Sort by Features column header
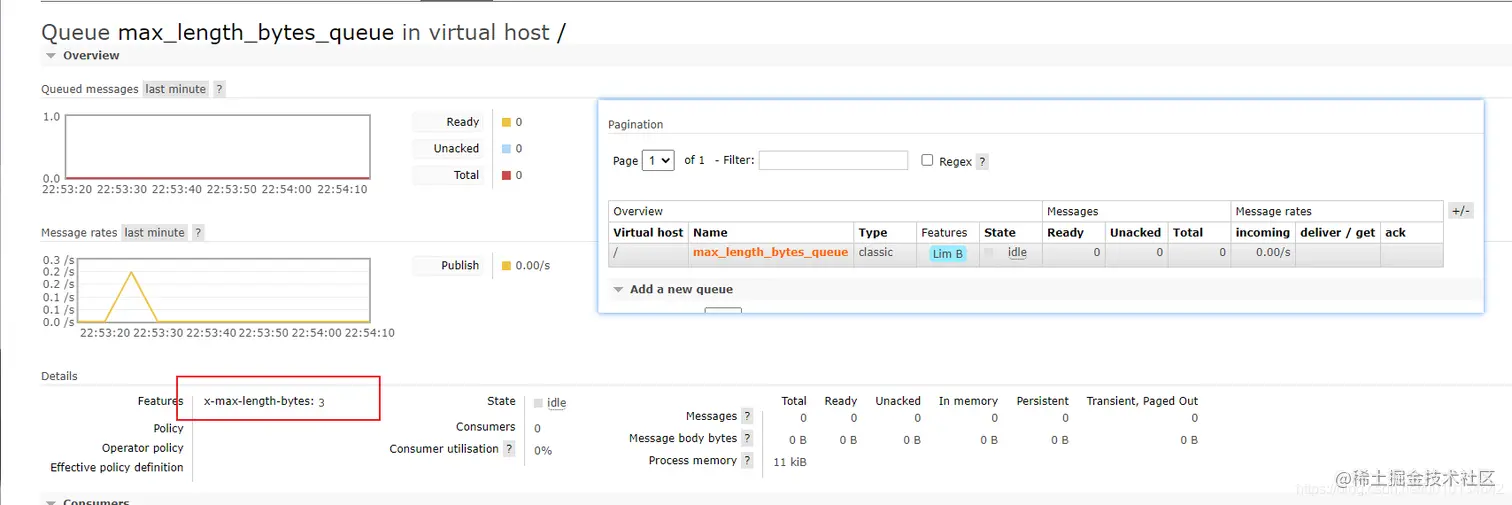This screenshot has width=1512, height=505. [944, 232]
